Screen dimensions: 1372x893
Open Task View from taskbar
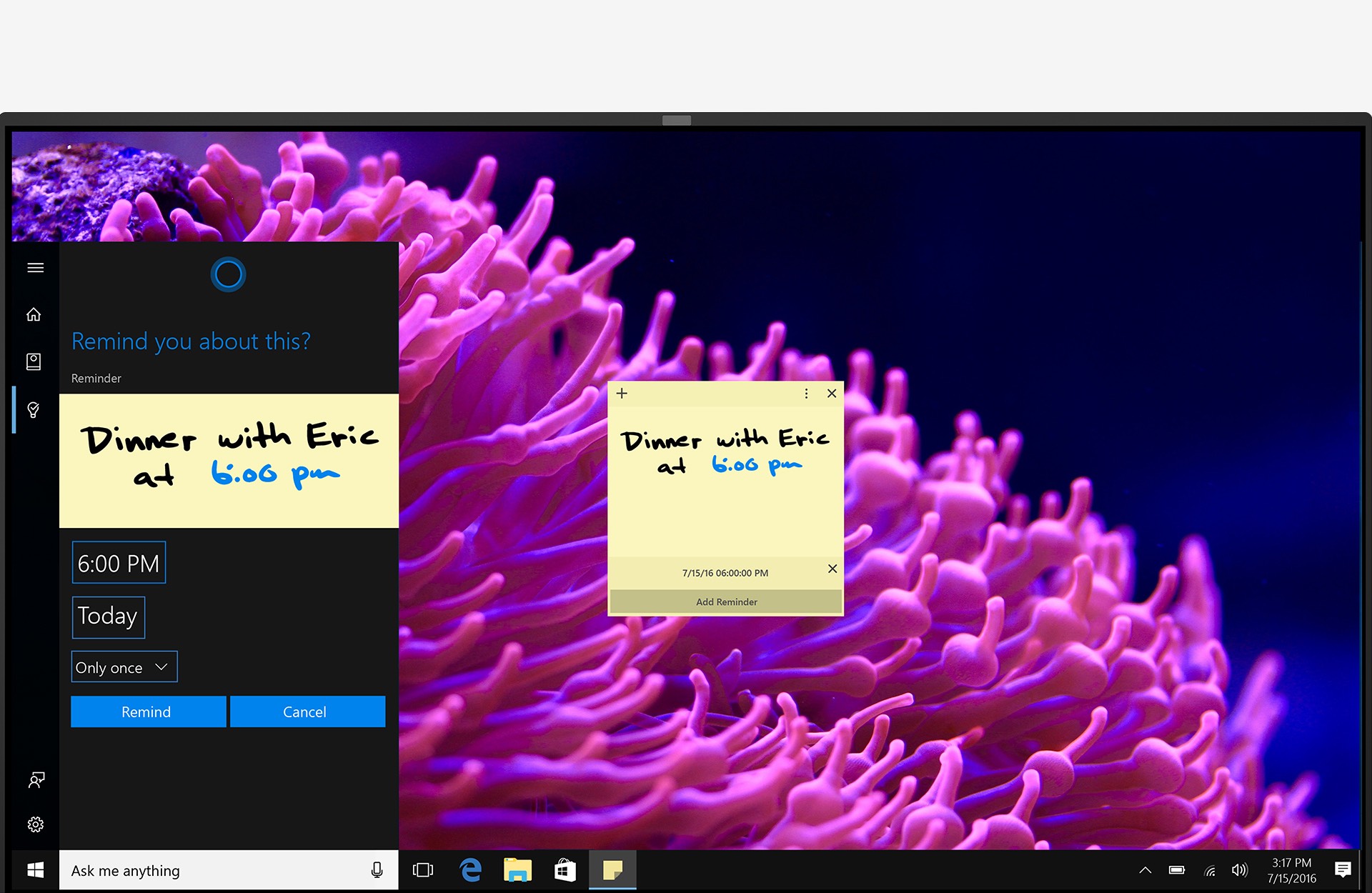[423, 870]
